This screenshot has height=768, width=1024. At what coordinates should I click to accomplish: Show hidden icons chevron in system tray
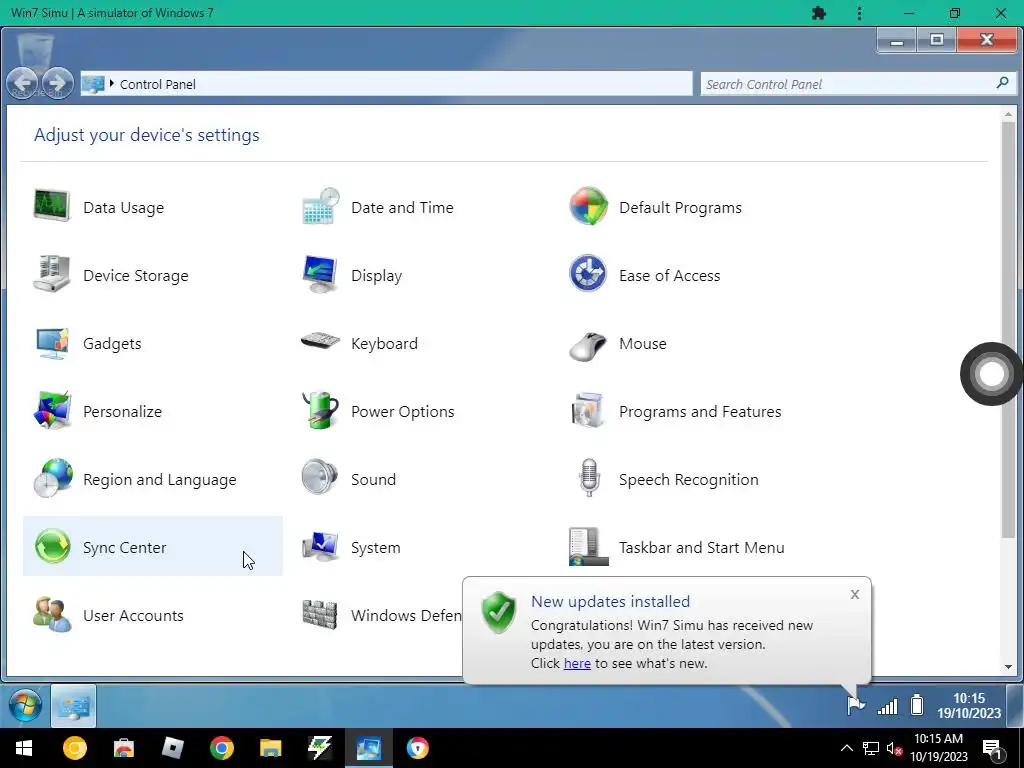pyautogui.click(x=846, y=748)
